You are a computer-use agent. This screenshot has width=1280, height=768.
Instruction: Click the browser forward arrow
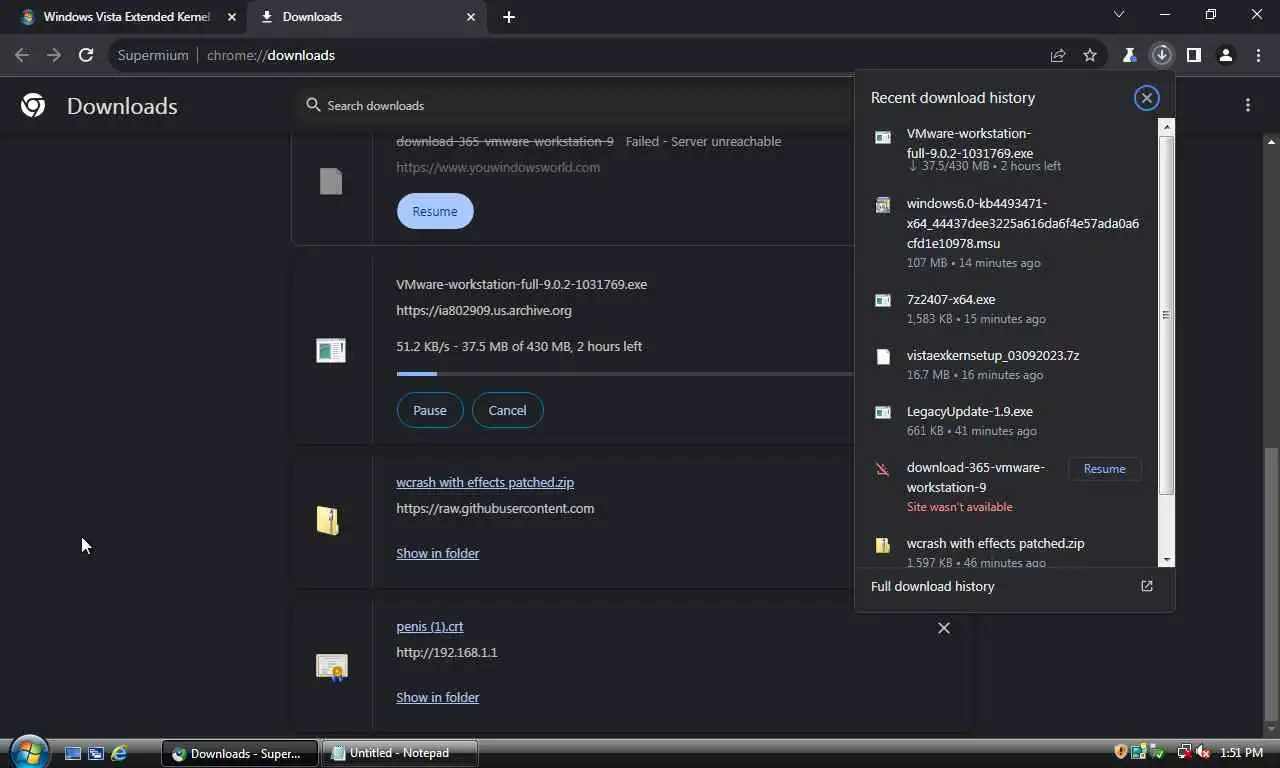pyautogui.click(x=54, y=55)
